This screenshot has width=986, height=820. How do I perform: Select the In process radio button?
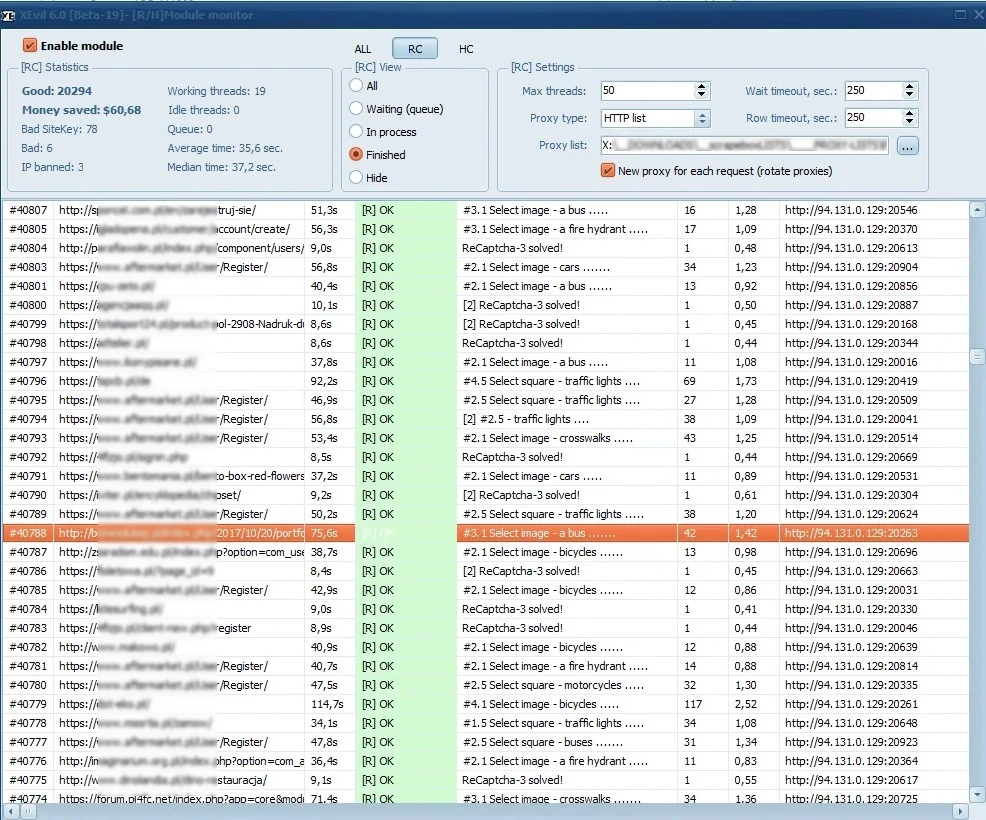click(x=356, y=132)
